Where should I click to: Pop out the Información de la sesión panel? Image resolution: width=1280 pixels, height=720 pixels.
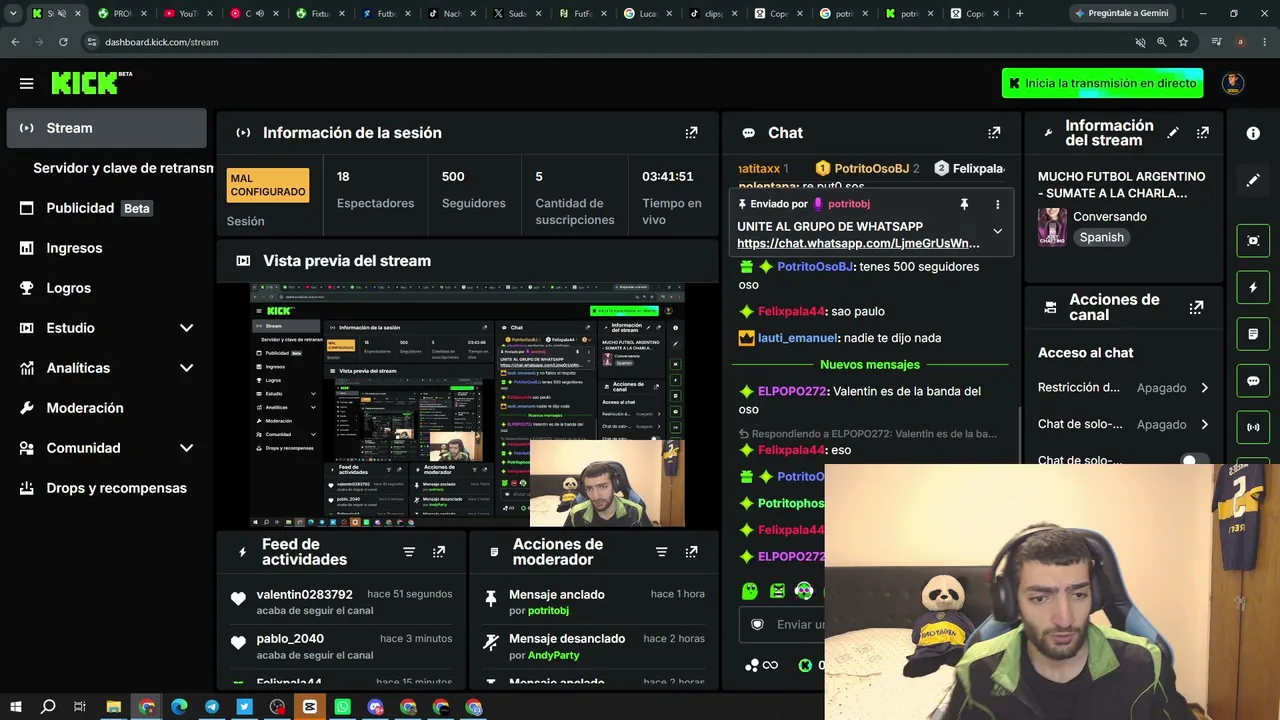click(x=691, y=133)
